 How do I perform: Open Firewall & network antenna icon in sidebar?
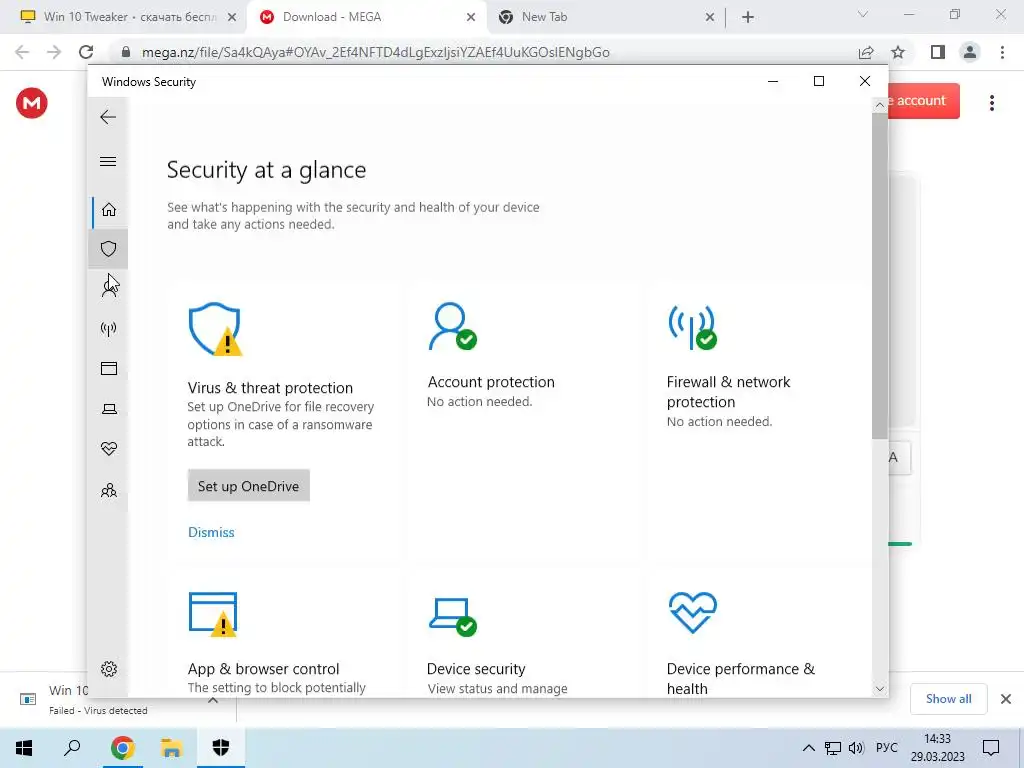[x=108, y=328]
